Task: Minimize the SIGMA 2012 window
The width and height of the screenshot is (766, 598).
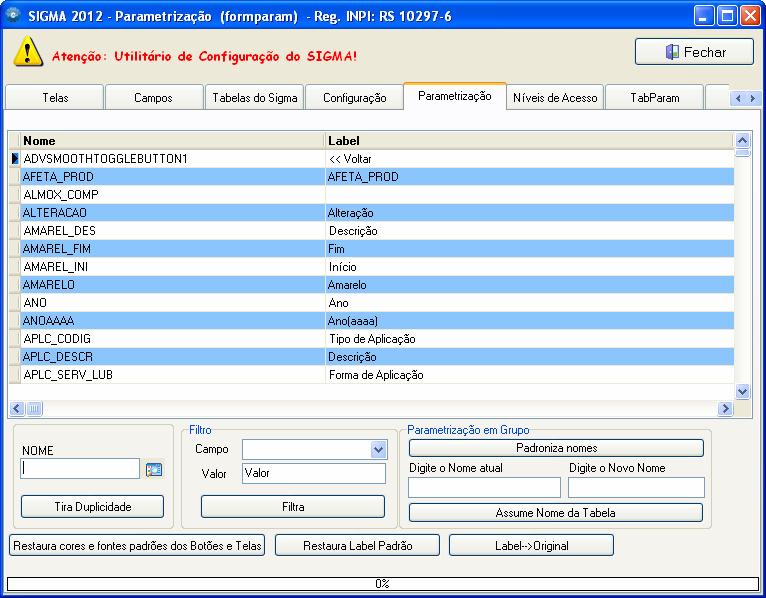Action: pos(703,16)
